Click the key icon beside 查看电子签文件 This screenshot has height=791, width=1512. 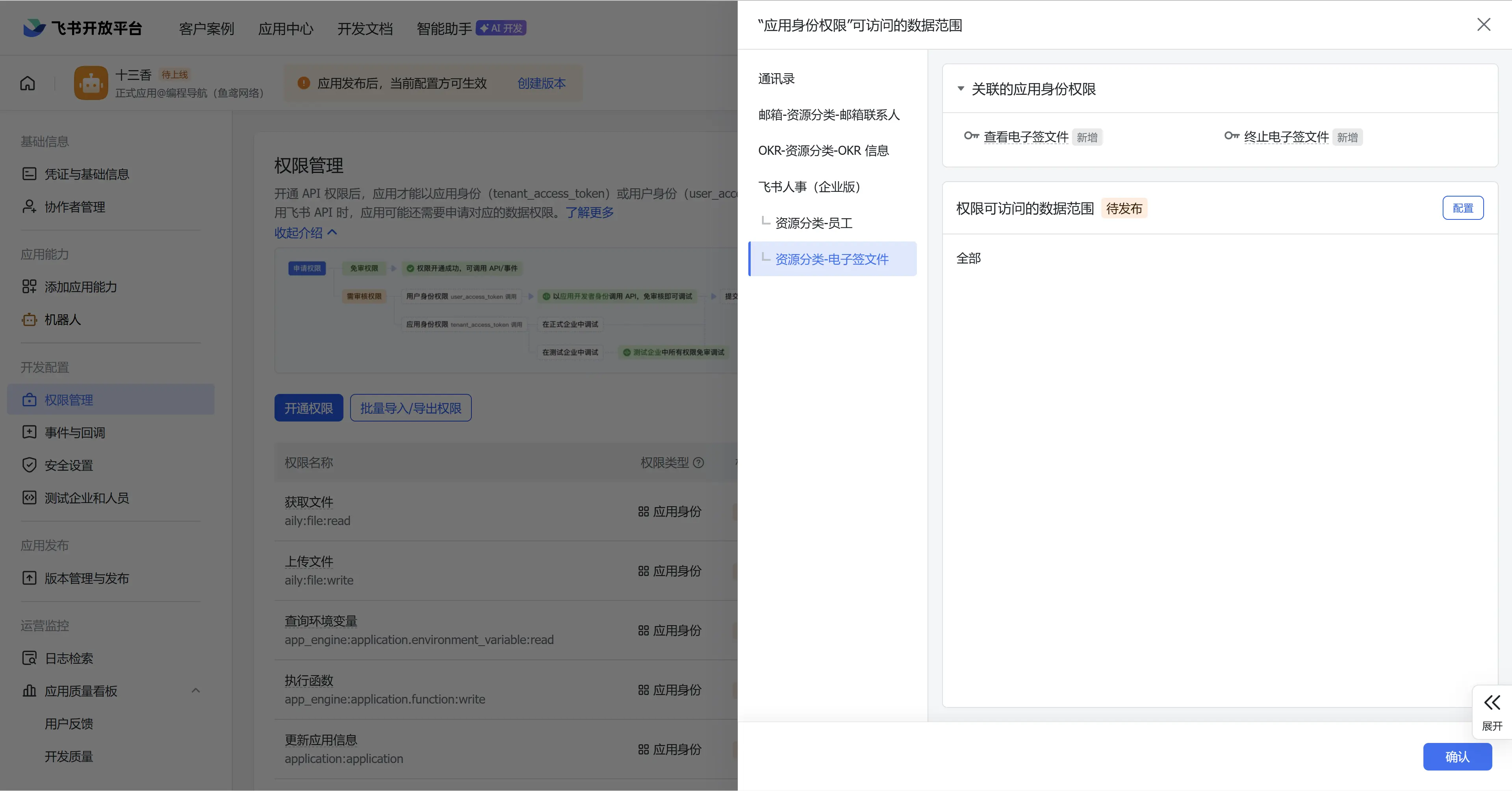pos(971,136)
